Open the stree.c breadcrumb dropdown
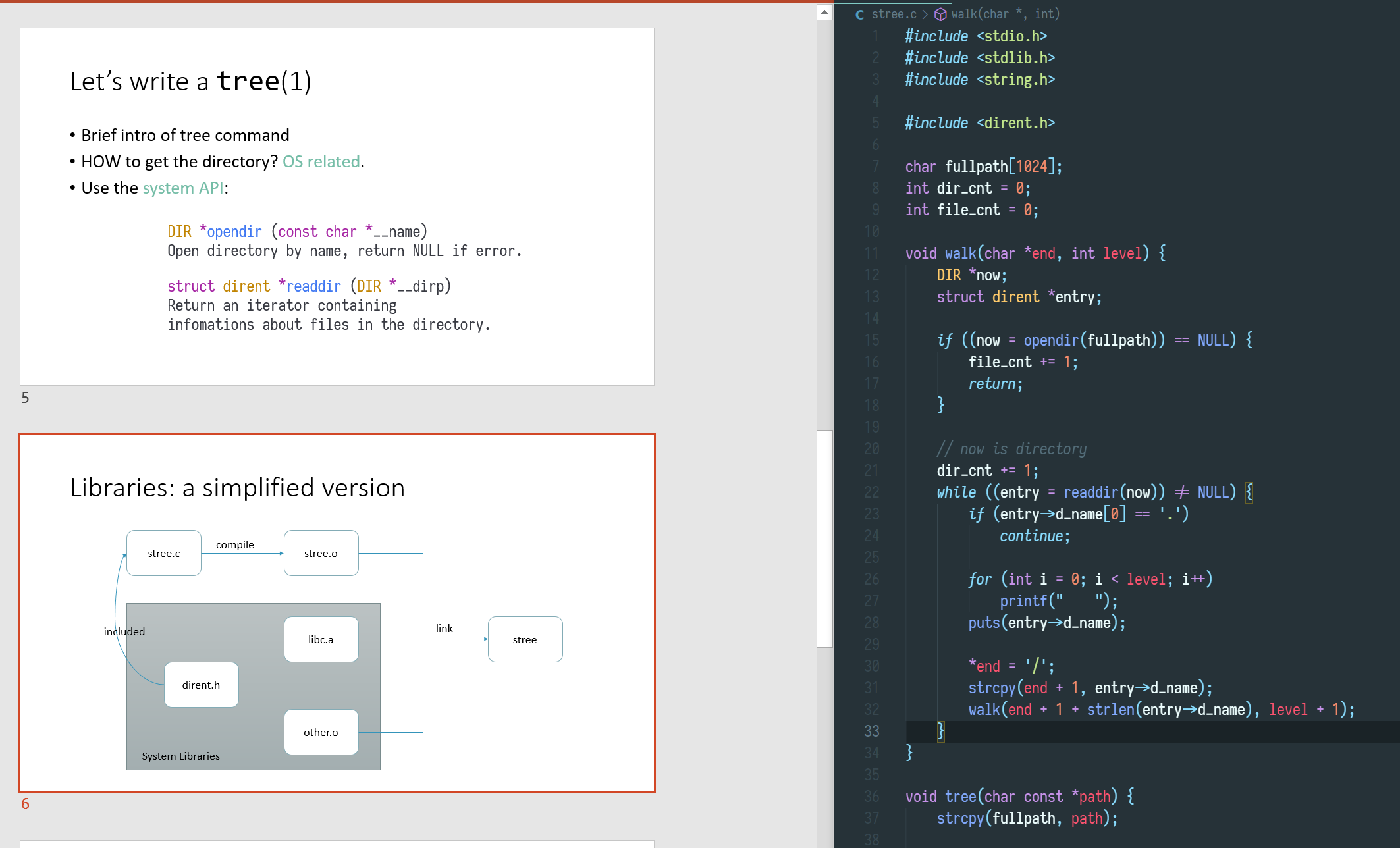The width and height of the screenshot is (1400, 848). pos(894,14)
